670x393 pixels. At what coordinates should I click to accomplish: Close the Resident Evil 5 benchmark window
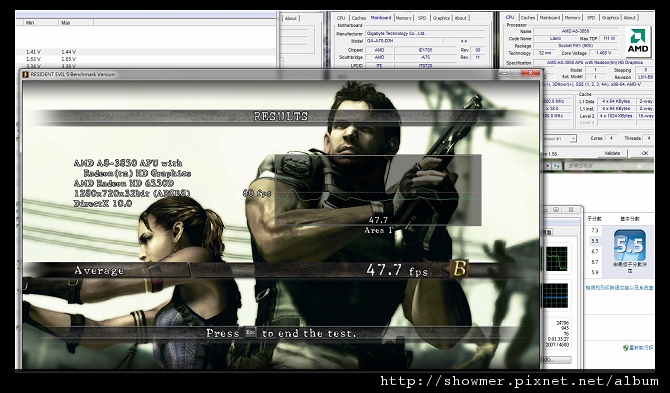(x=531, y=73)
